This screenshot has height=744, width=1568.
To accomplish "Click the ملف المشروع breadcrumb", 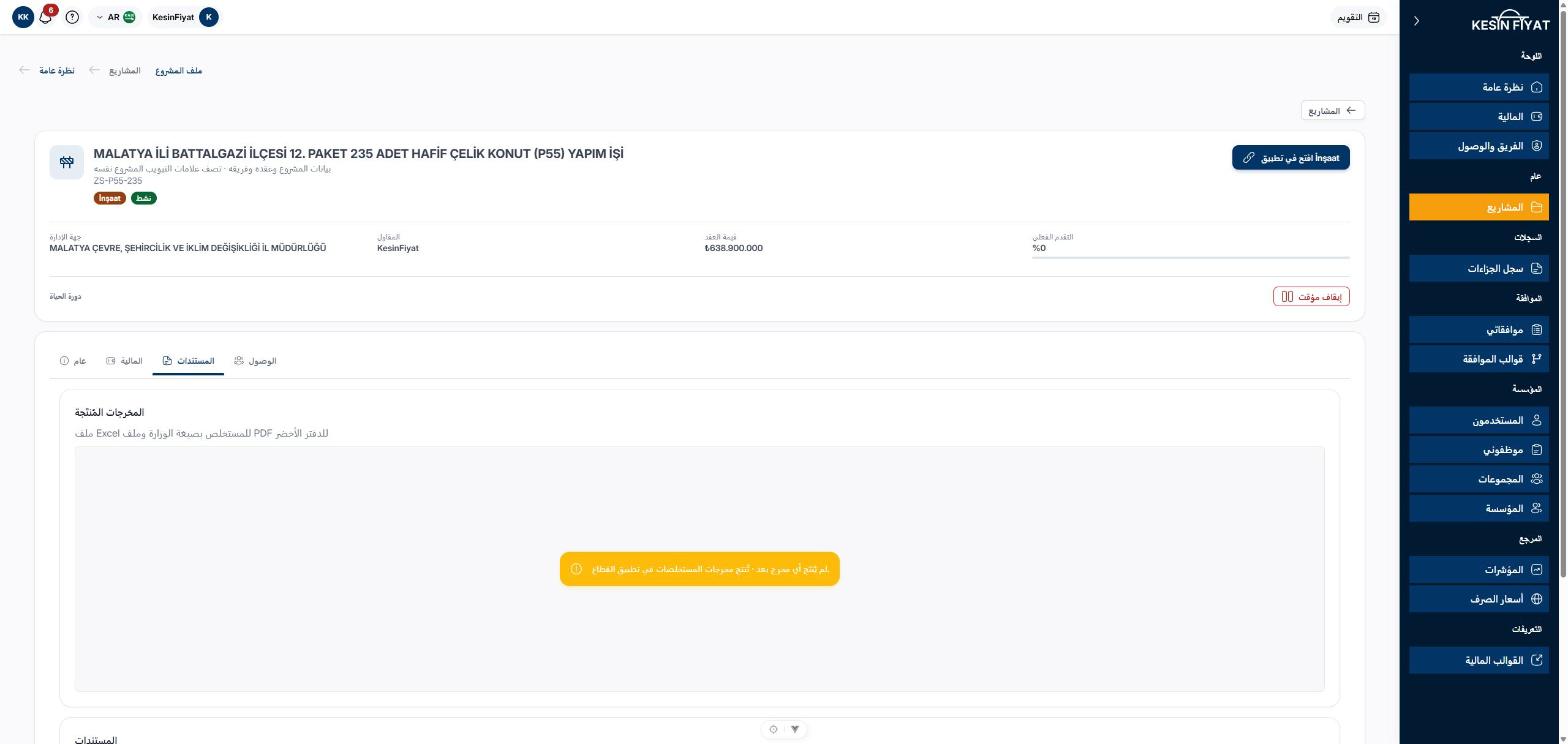I will pyautogui.click(x=179, y=71).
